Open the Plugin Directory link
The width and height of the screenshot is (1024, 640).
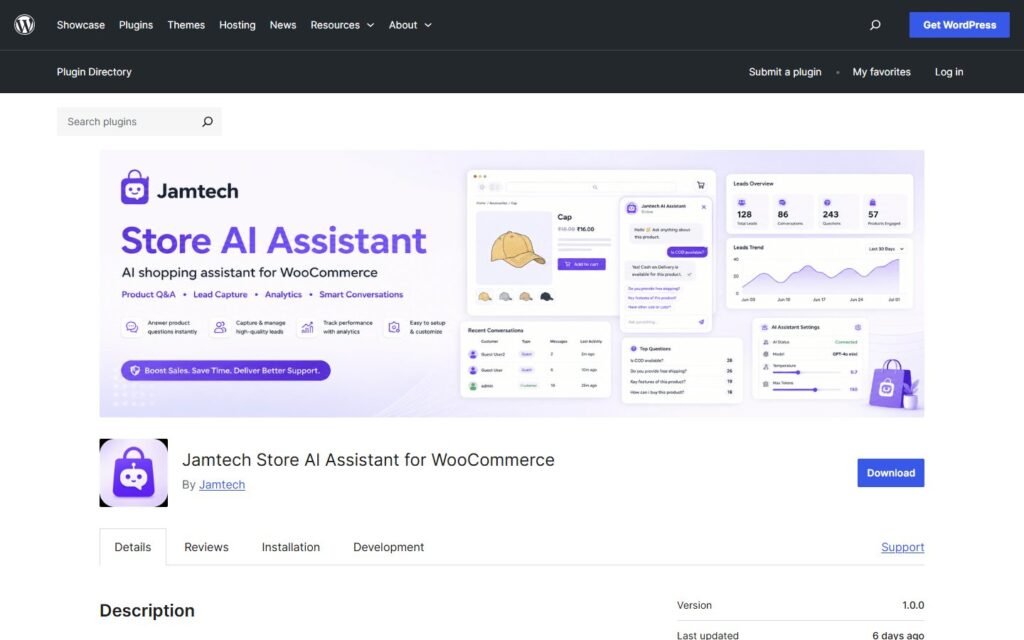[94, 72]
